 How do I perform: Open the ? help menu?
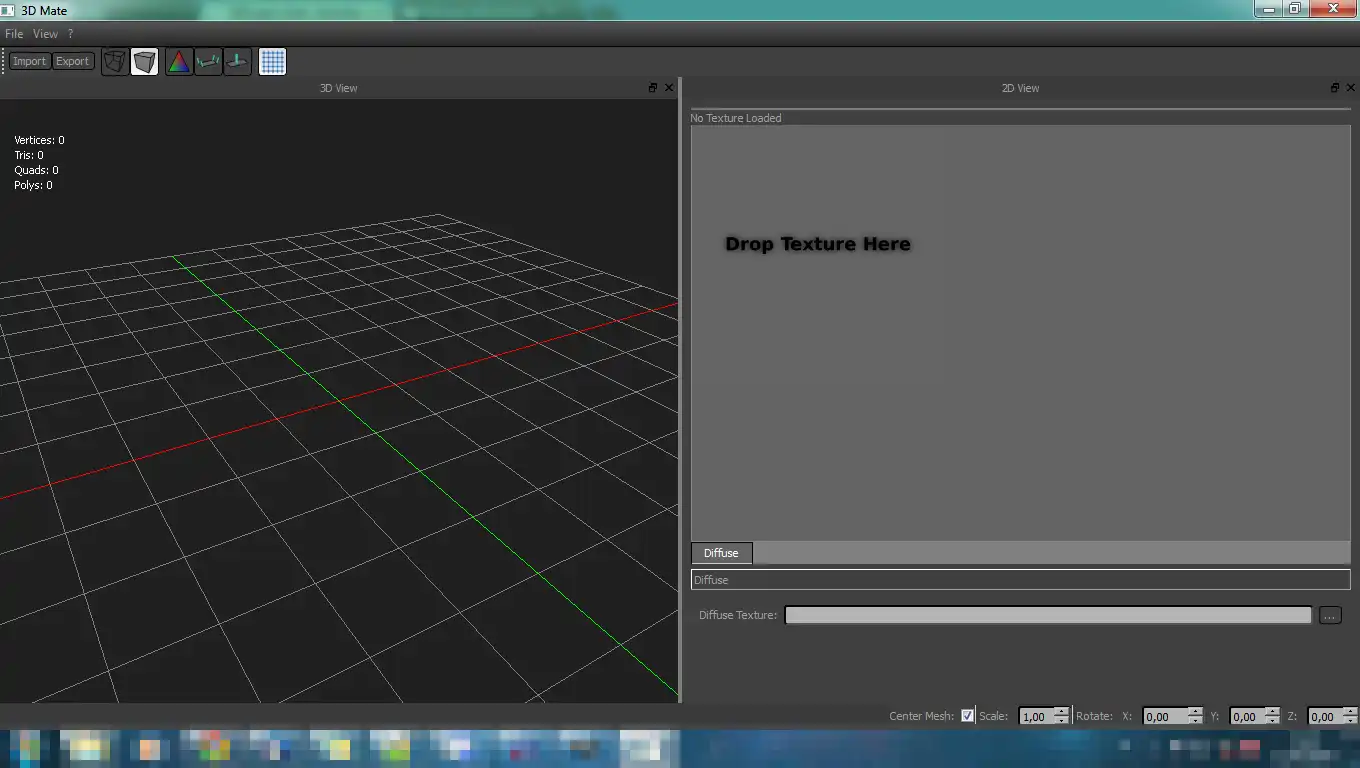(x=70, y=34)
